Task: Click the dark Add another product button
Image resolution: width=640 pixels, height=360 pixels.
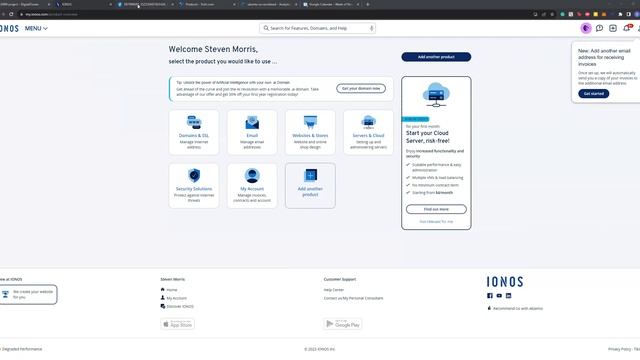Action: click(x=436, y=57)
